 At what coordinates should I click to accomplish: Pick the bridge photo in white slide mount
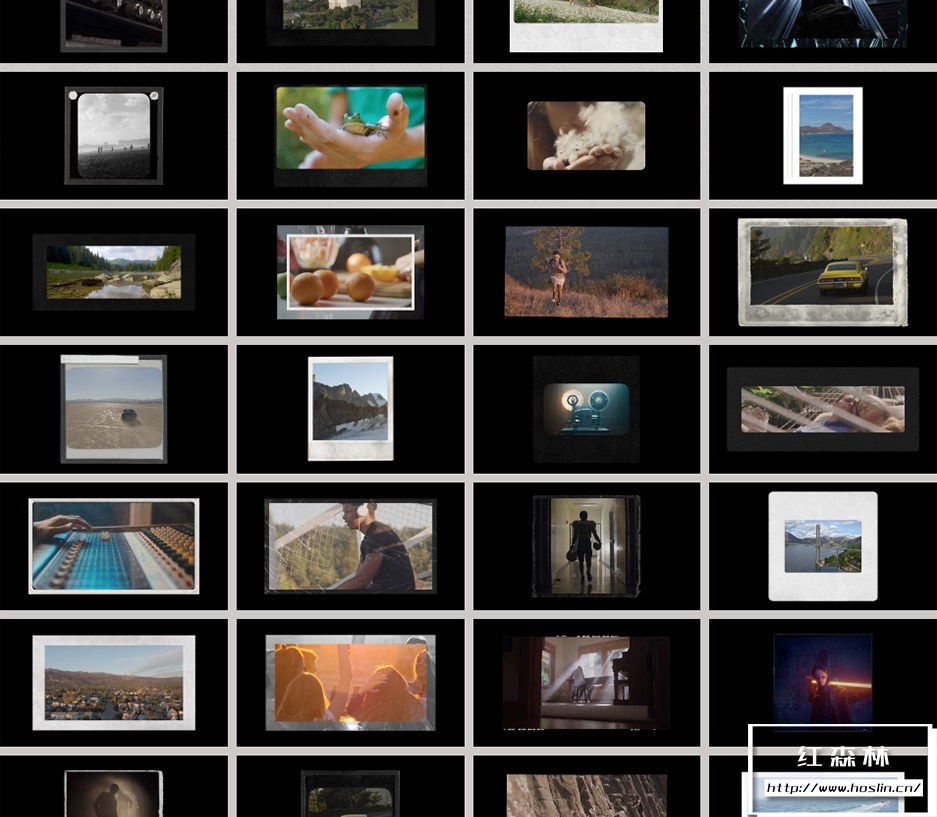point(823,546)
